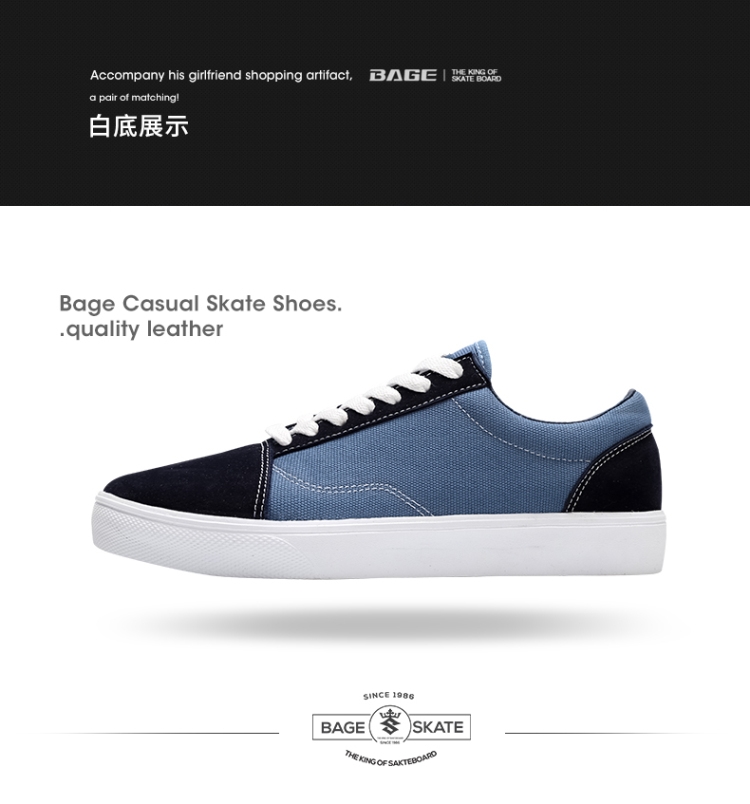
Task: Click the Chinese heading 白底展示
Action: point(139,127)
